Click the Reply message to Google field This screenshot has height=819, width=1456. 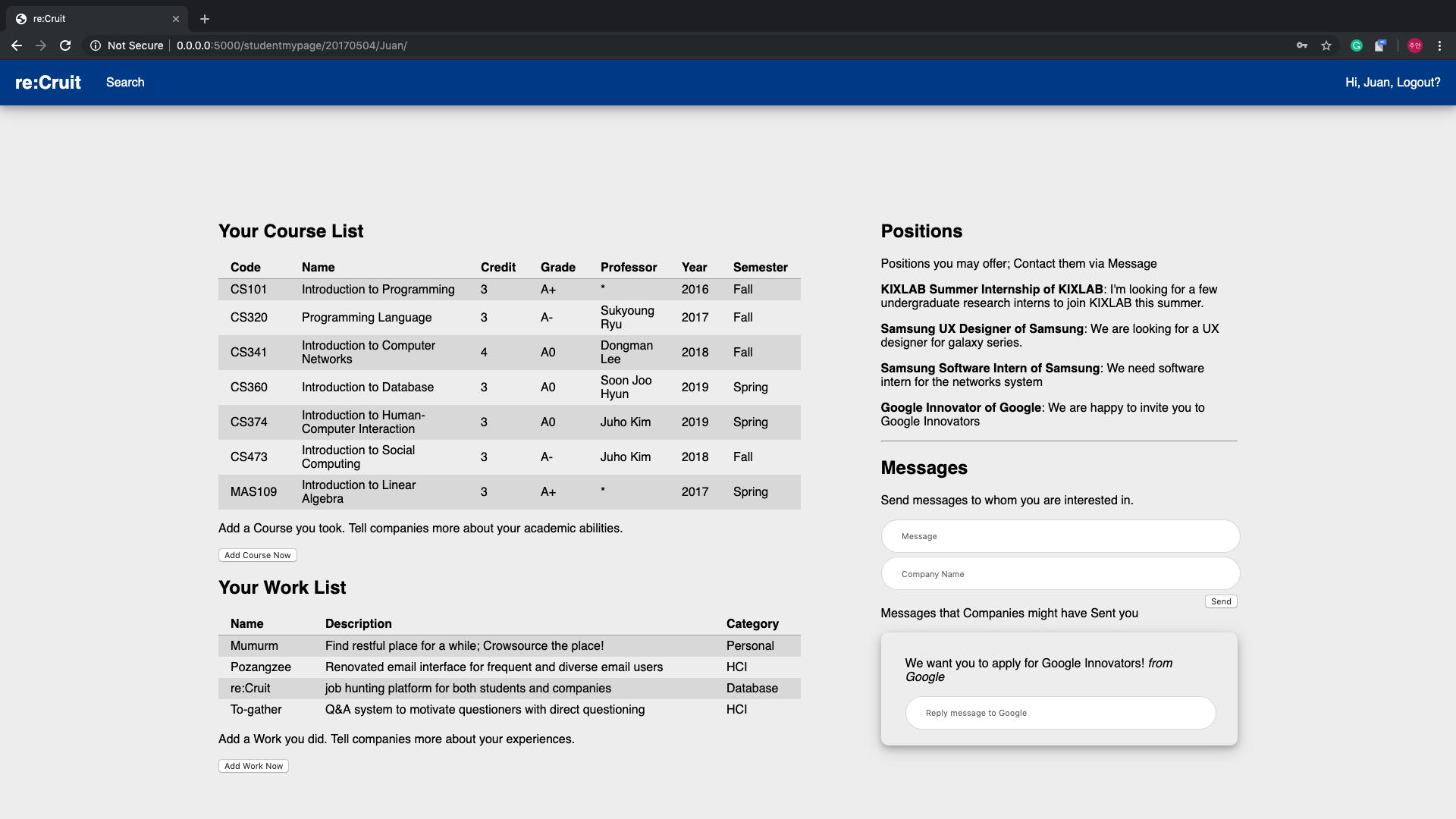1059,713
